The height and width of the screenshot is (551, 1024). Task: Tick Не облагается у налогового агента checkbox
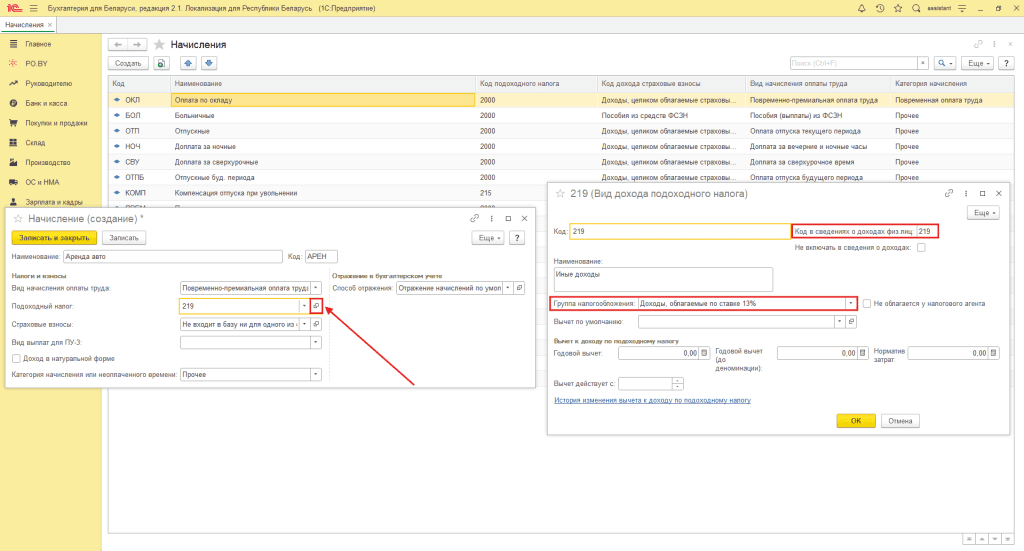point(866,303)
